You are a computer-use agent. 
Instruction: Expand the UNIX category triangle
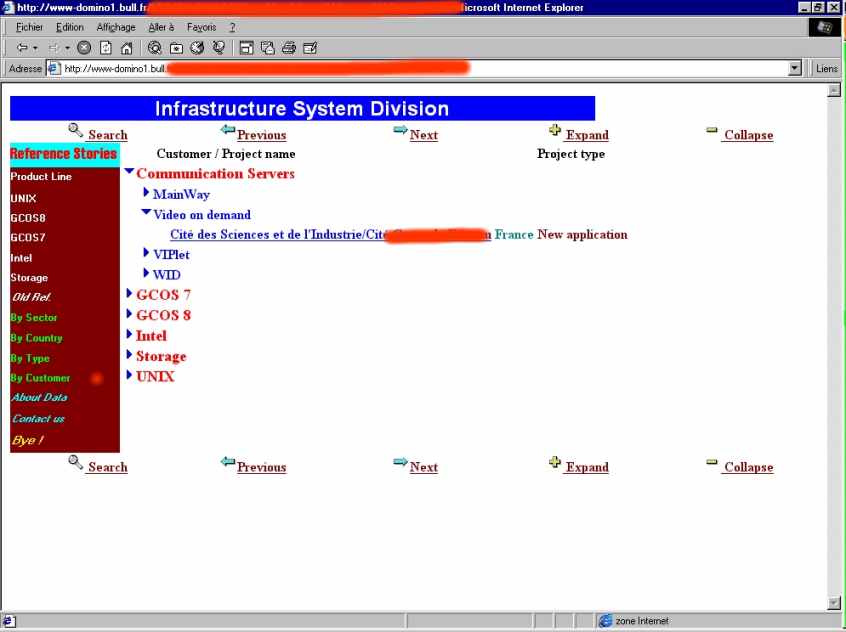129,375
